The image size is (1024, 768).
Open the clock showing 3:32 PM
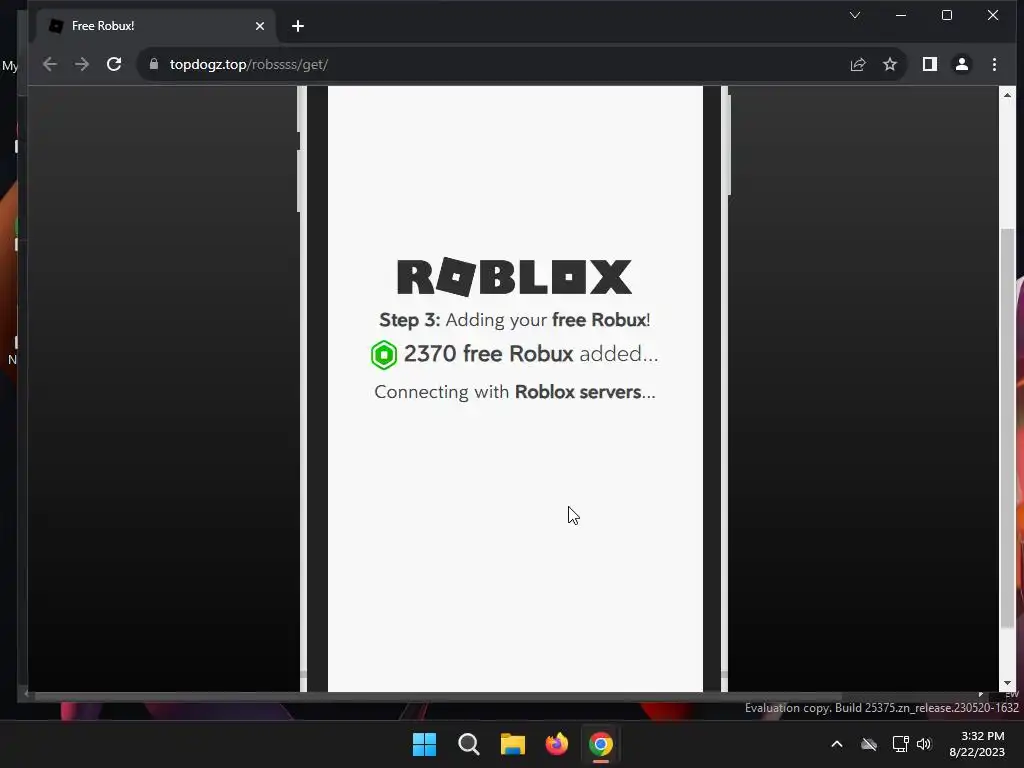point(977,744)
